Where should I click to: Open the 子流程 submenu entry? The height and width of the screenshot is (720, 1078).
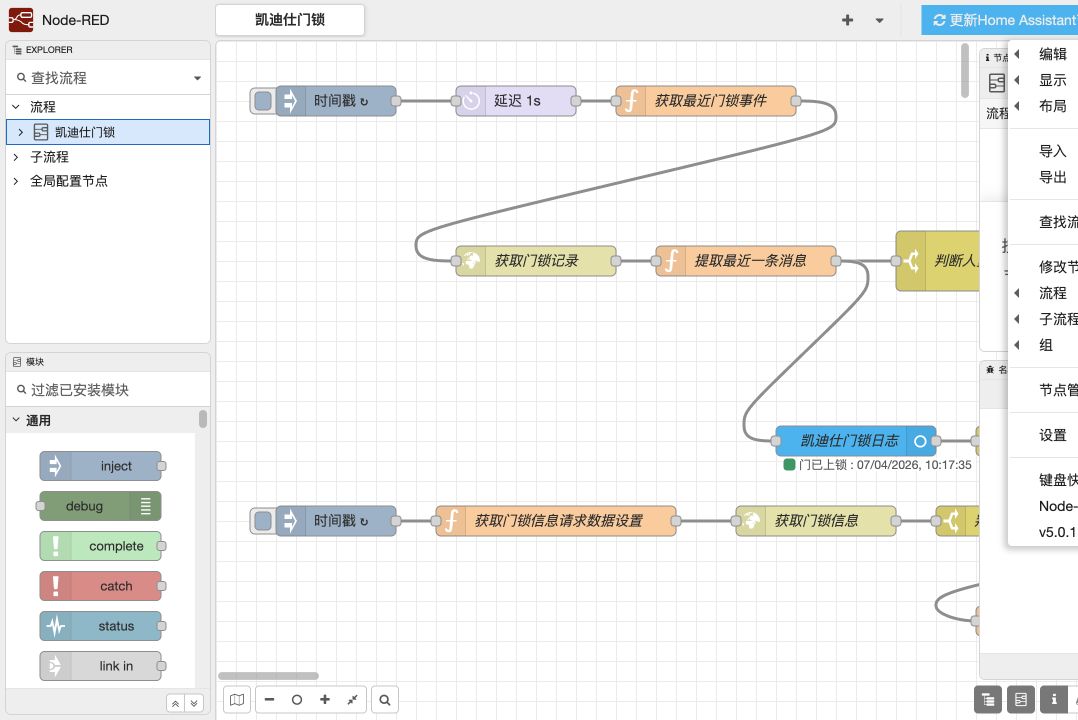tap(1043, 319)
